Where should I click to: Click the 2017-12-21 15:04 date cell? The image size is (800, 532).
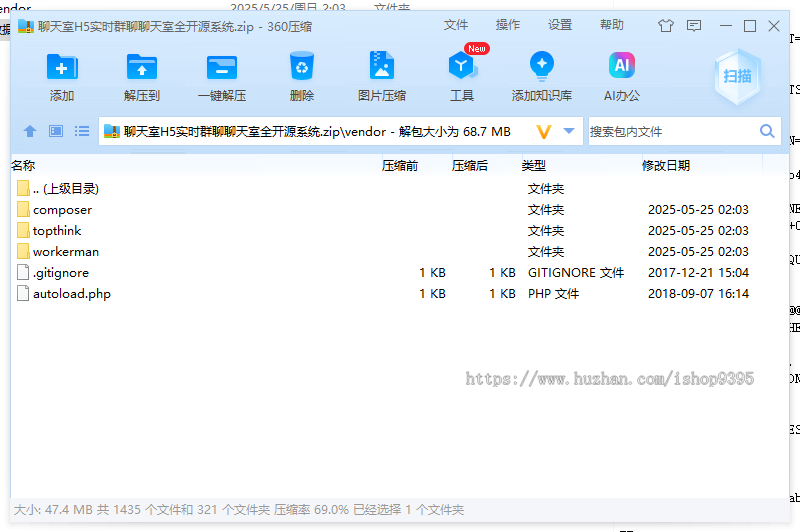(698, 273)
